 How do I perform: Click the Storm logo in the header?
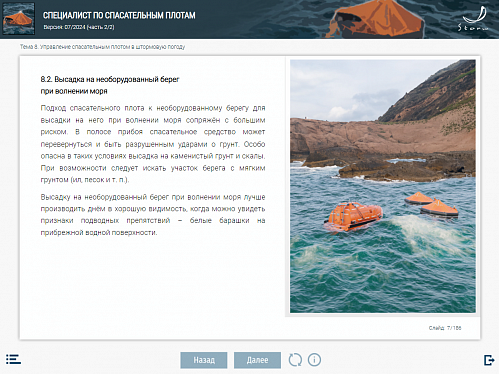(473, 19)
